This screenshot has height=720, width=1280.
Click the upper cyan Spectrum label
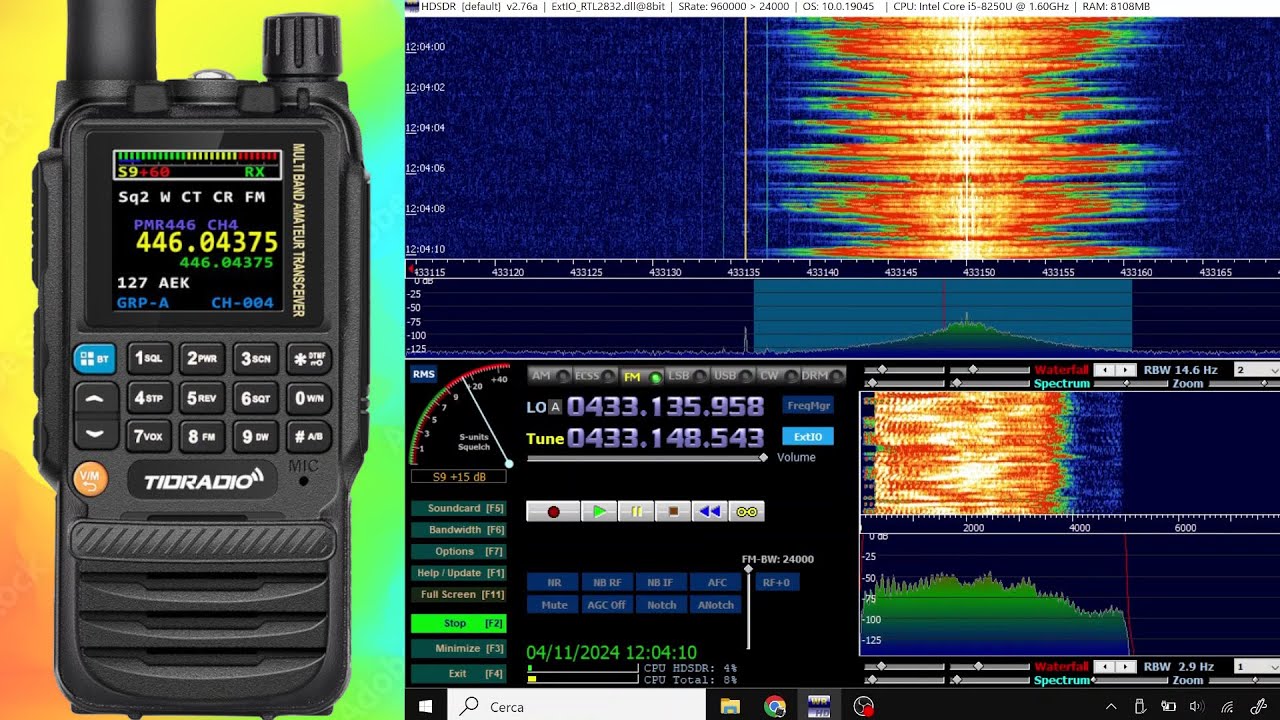pyautogui.click(x=1061, y=384)
